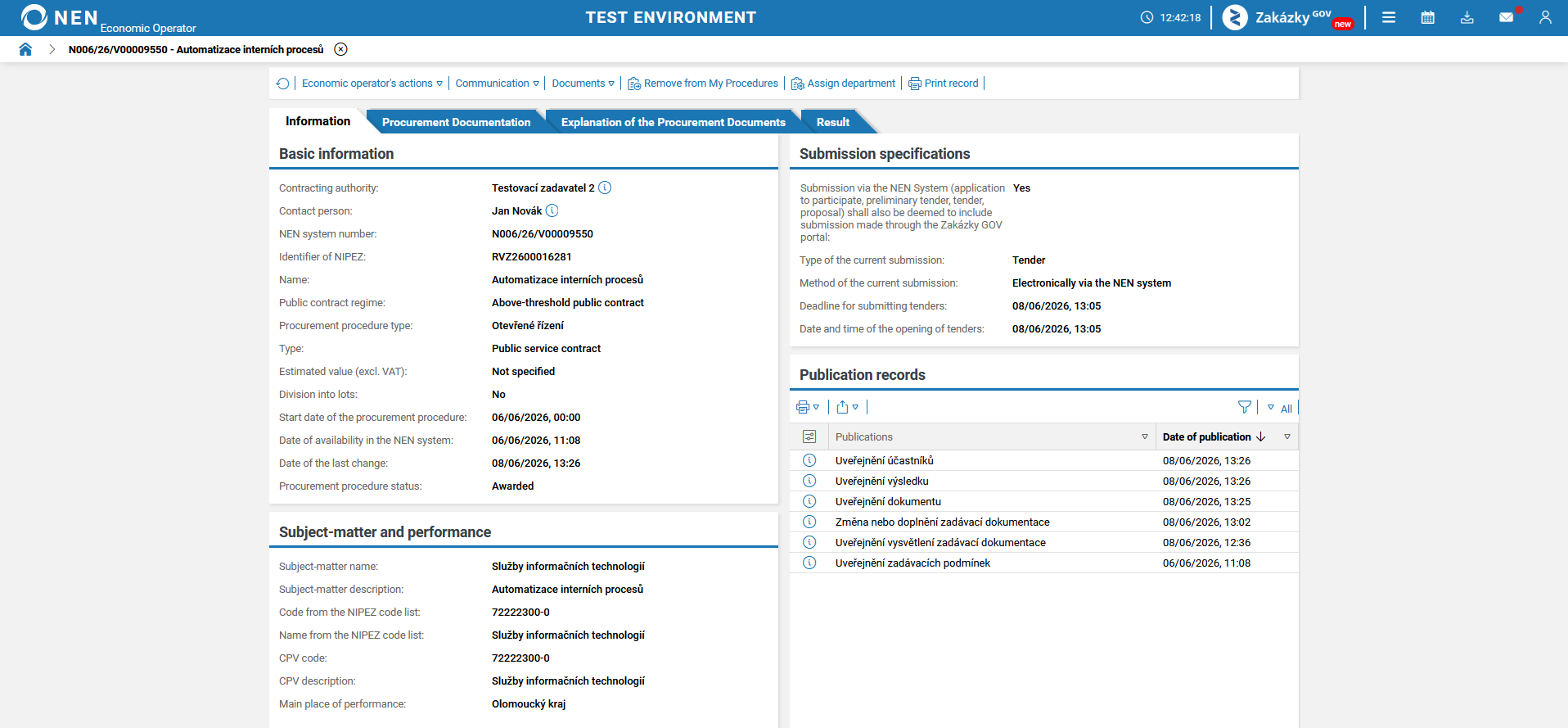Viewport: 1568px width, 728px height.
Task: Open the user profile icon
Action: click(1545, 17)
